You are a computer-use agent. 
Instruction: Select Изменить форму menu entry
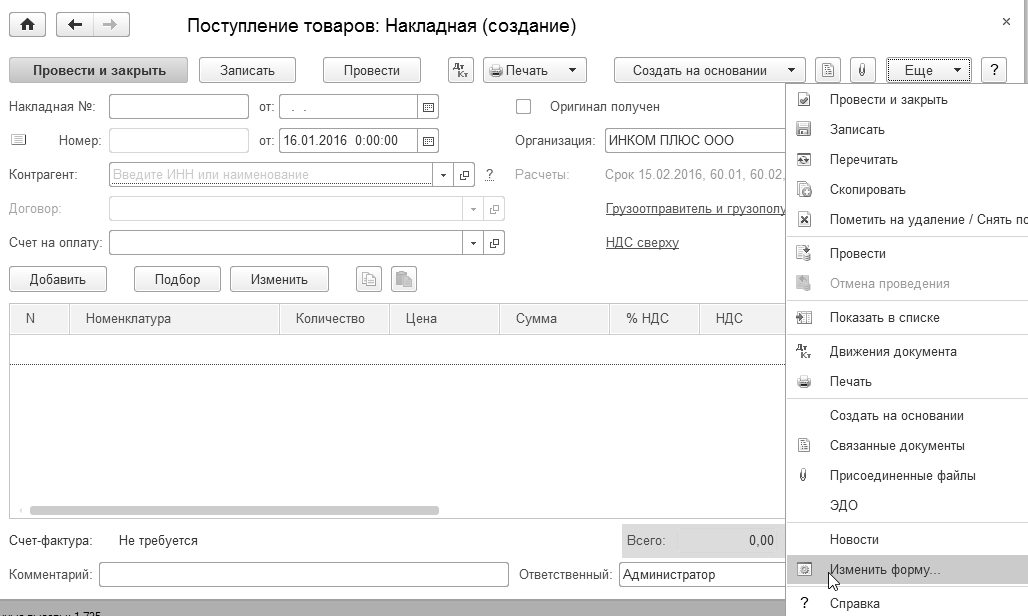pos(907,569)
